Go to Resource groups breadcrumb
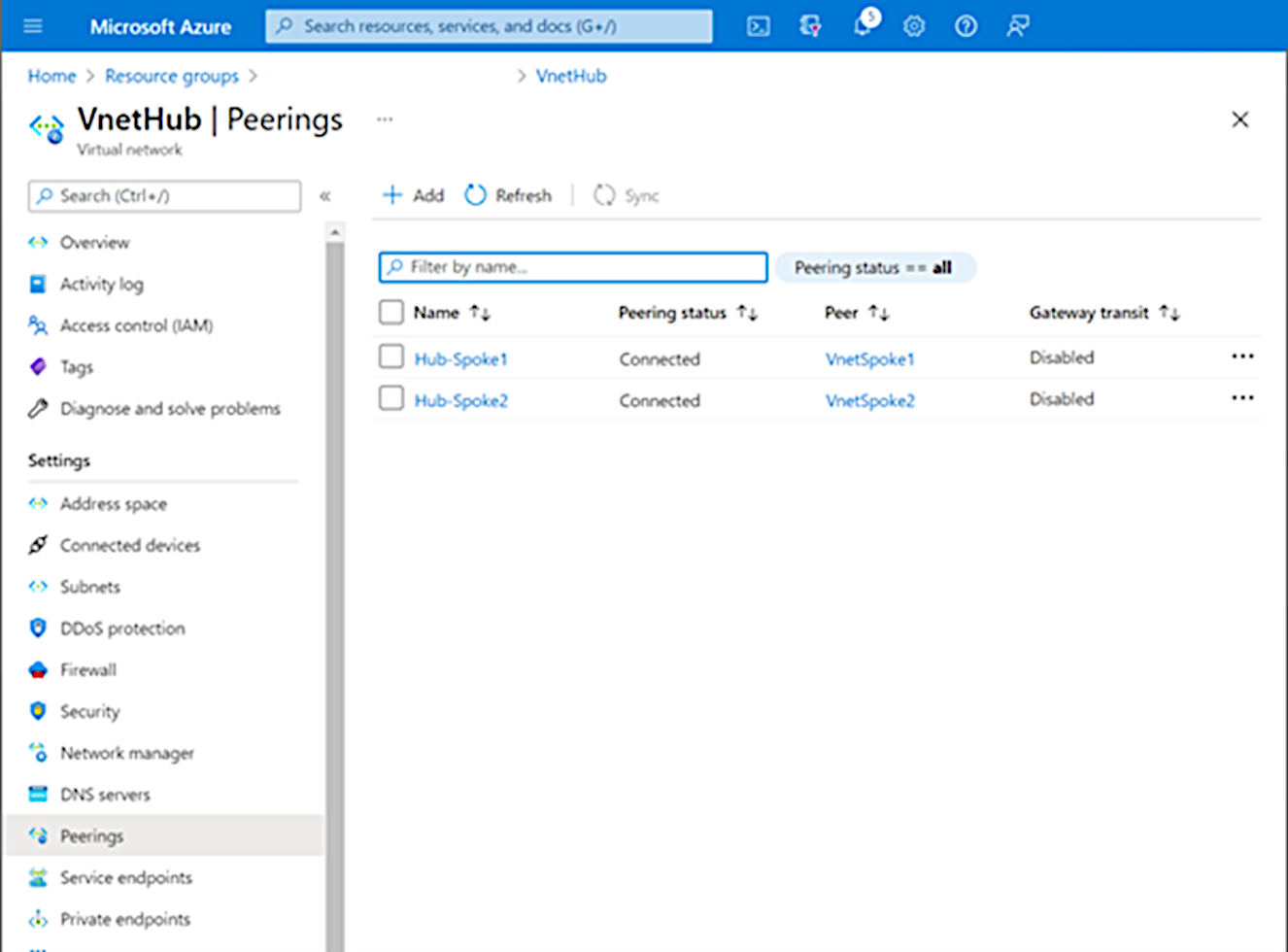Viewport: 1288px width, 952px height. [x=172, y=76]
